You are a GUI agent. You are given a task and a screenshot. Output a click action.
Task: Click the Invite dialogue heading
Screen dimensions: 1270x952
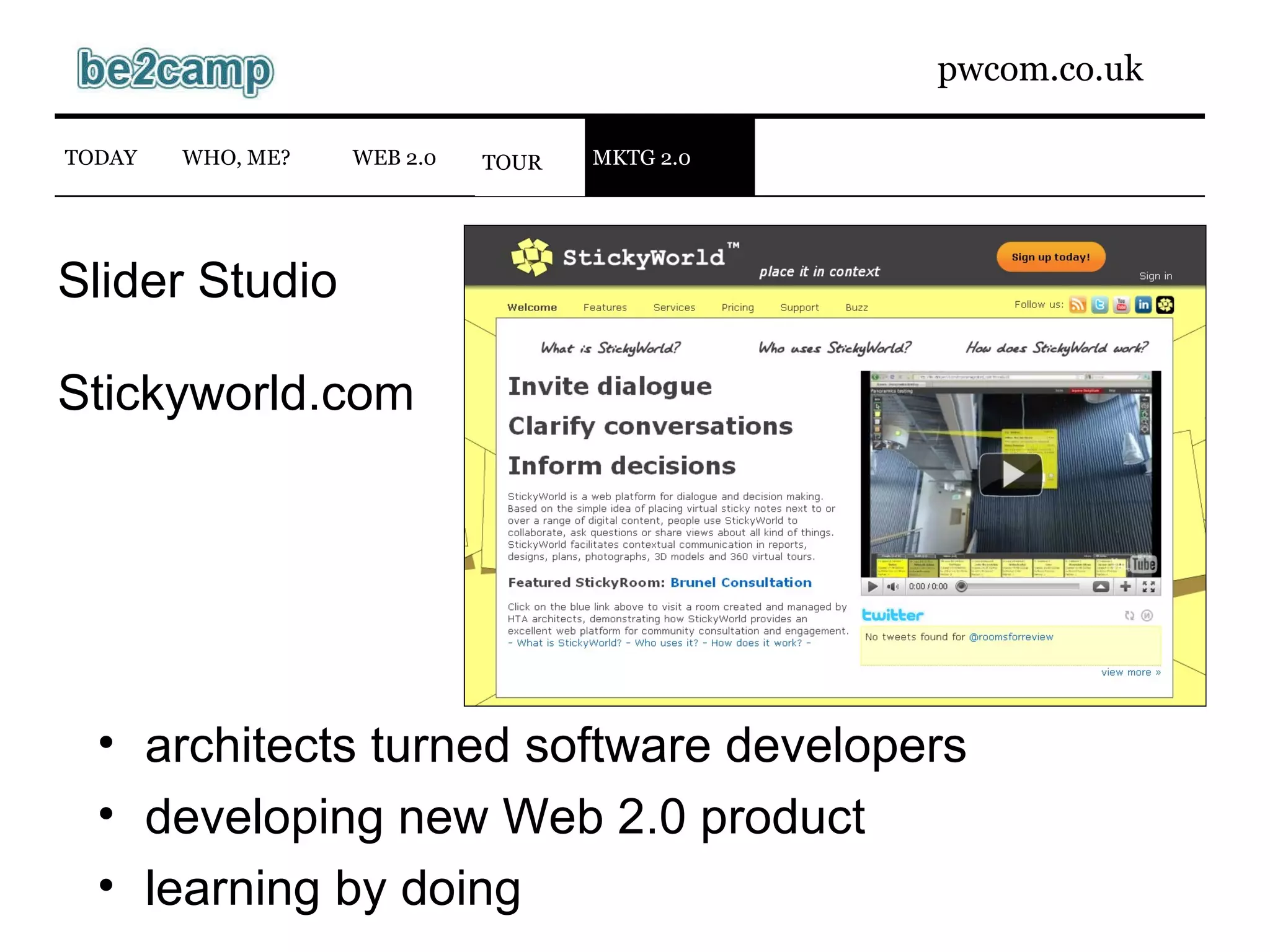coord(610,387)
